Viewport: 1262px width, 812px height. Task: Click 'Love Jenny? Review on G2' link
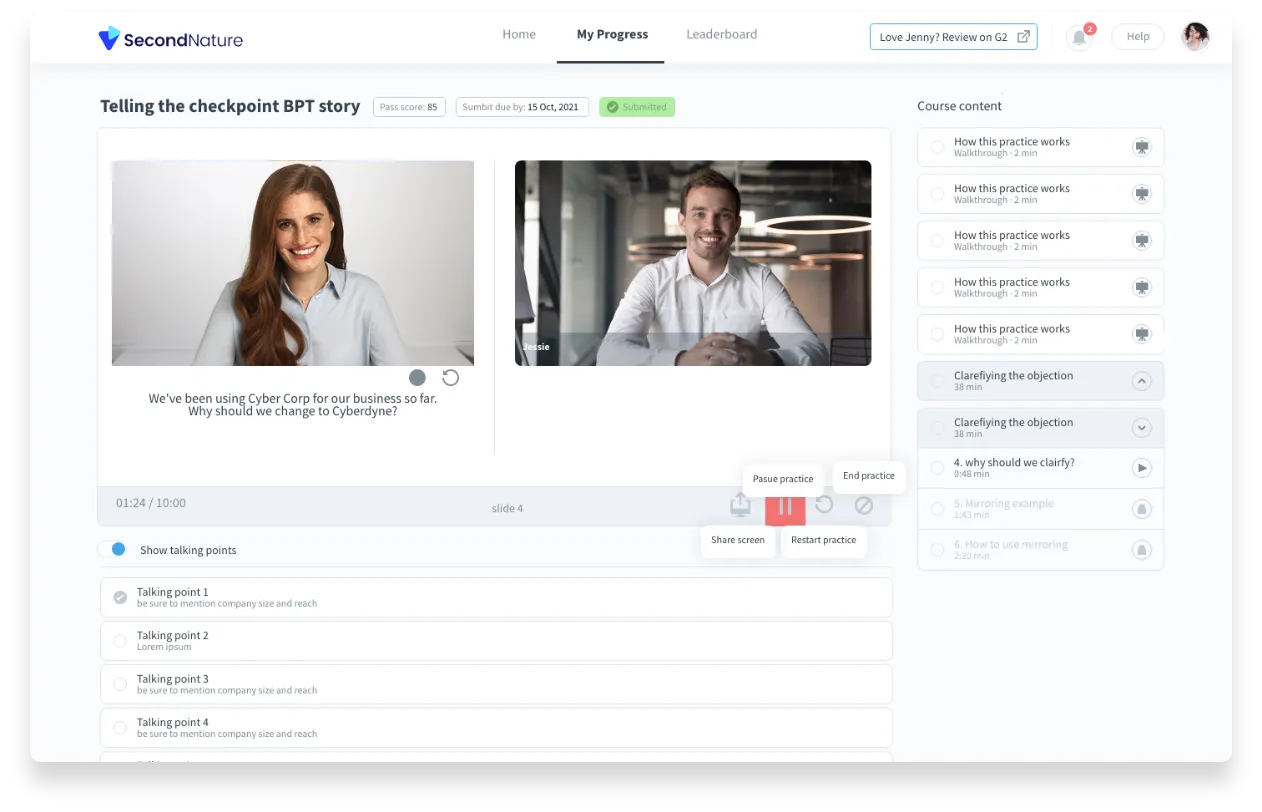952,35
